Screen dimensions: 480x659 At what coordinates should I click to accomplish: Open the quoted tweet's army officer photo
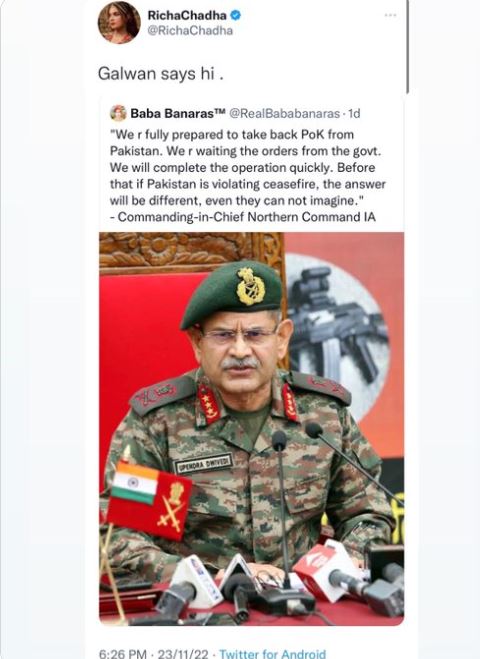click(x=251, y=429)
